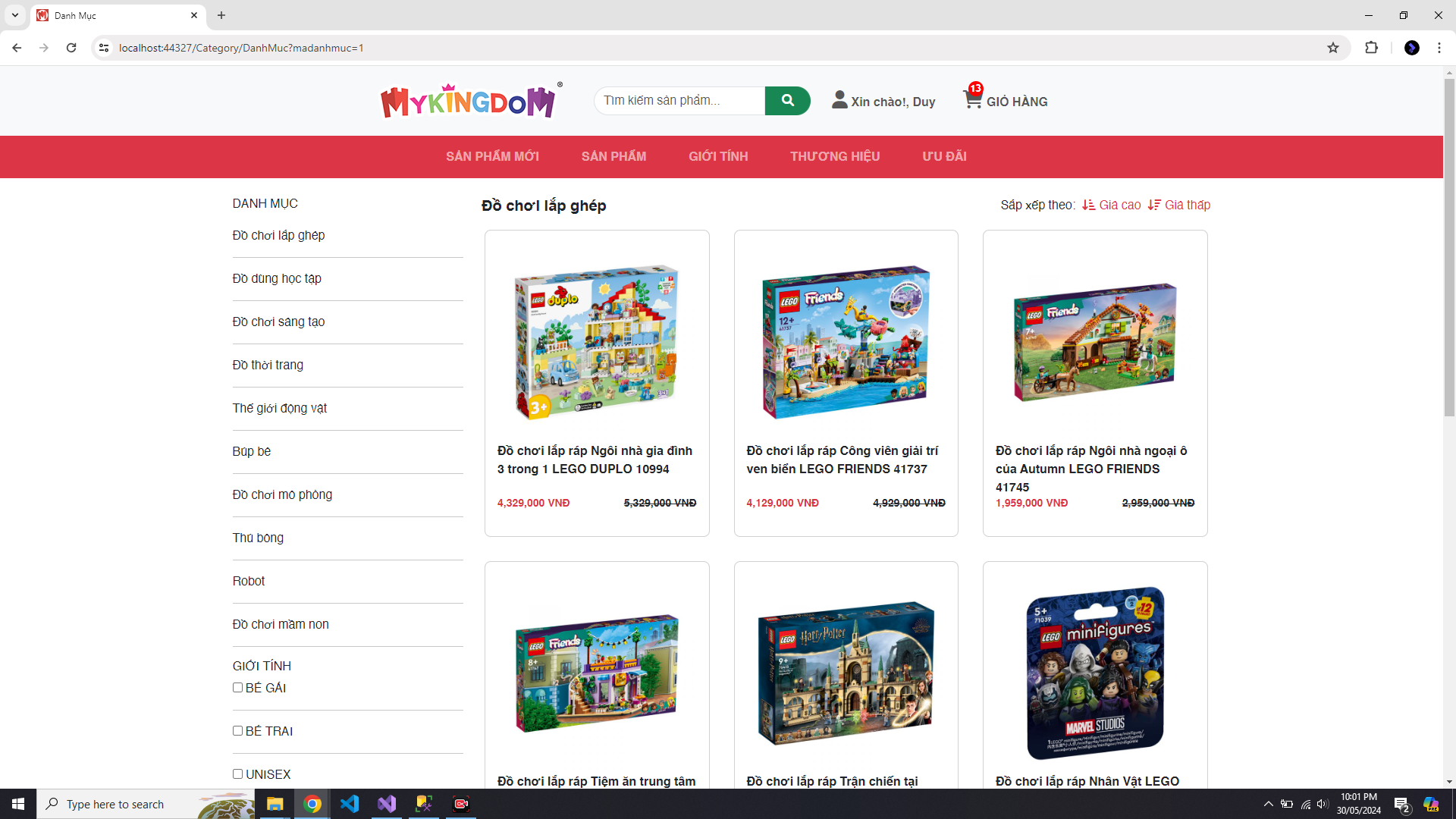This screenshot has width=1456, height=819.
Task: Open Đồ thời trang category
Action: pos(268,365)
